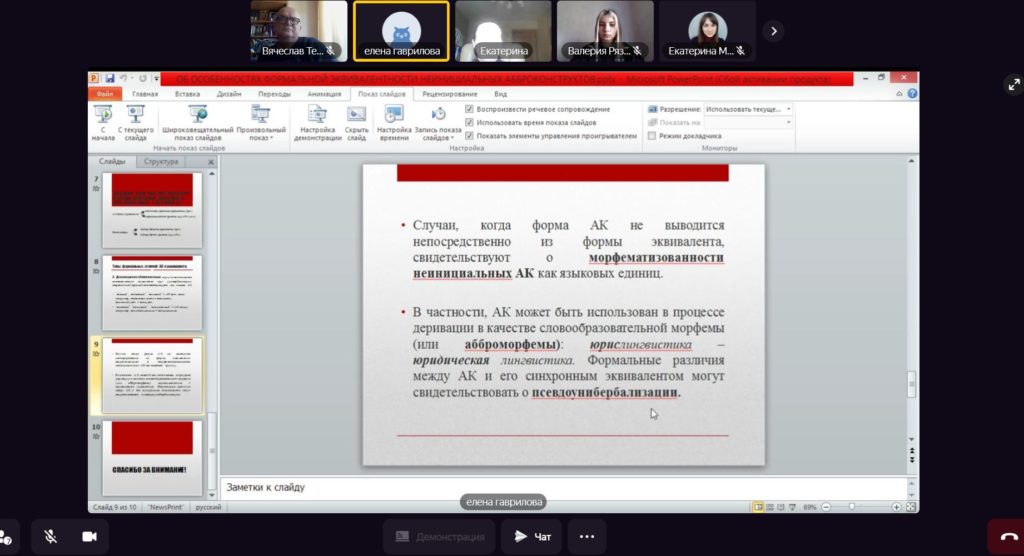
Task: Toggle Использовать время показа слайдов checkbox
Action: click(x=469, y=122)
